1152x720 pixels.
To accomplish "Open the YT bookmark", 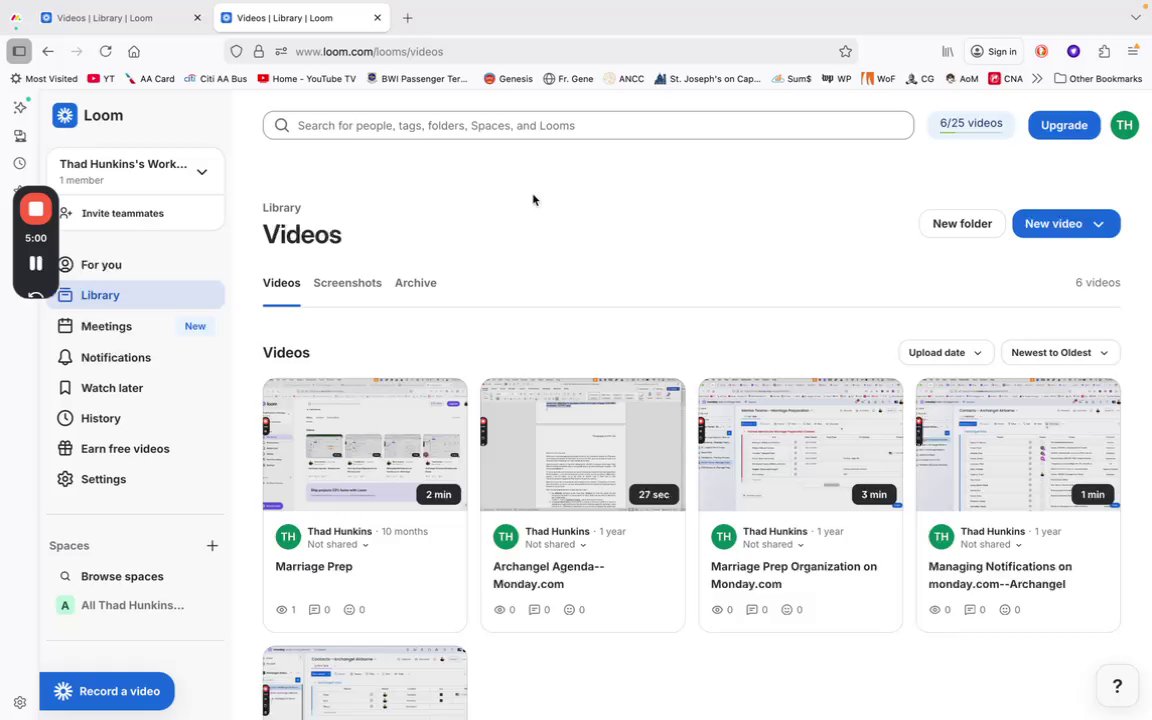I will point(101,79).
